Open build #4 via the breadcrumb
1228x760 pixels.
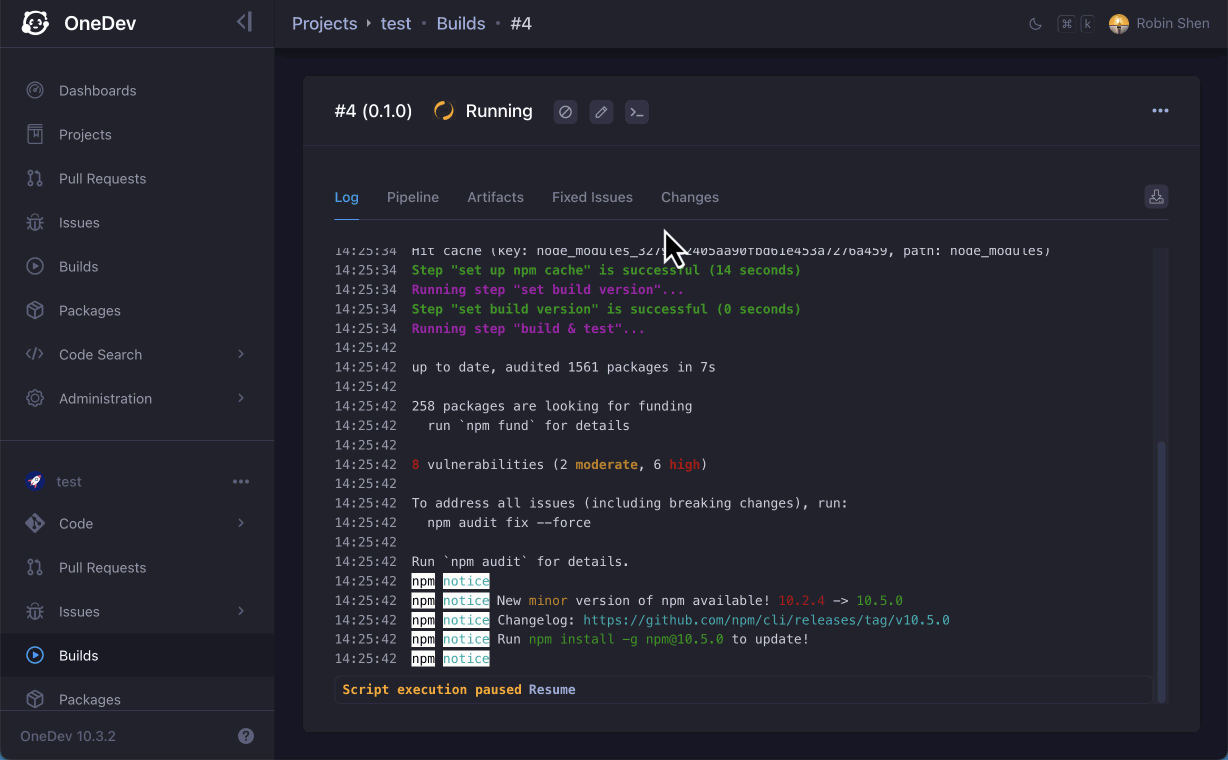pos(521,23)
